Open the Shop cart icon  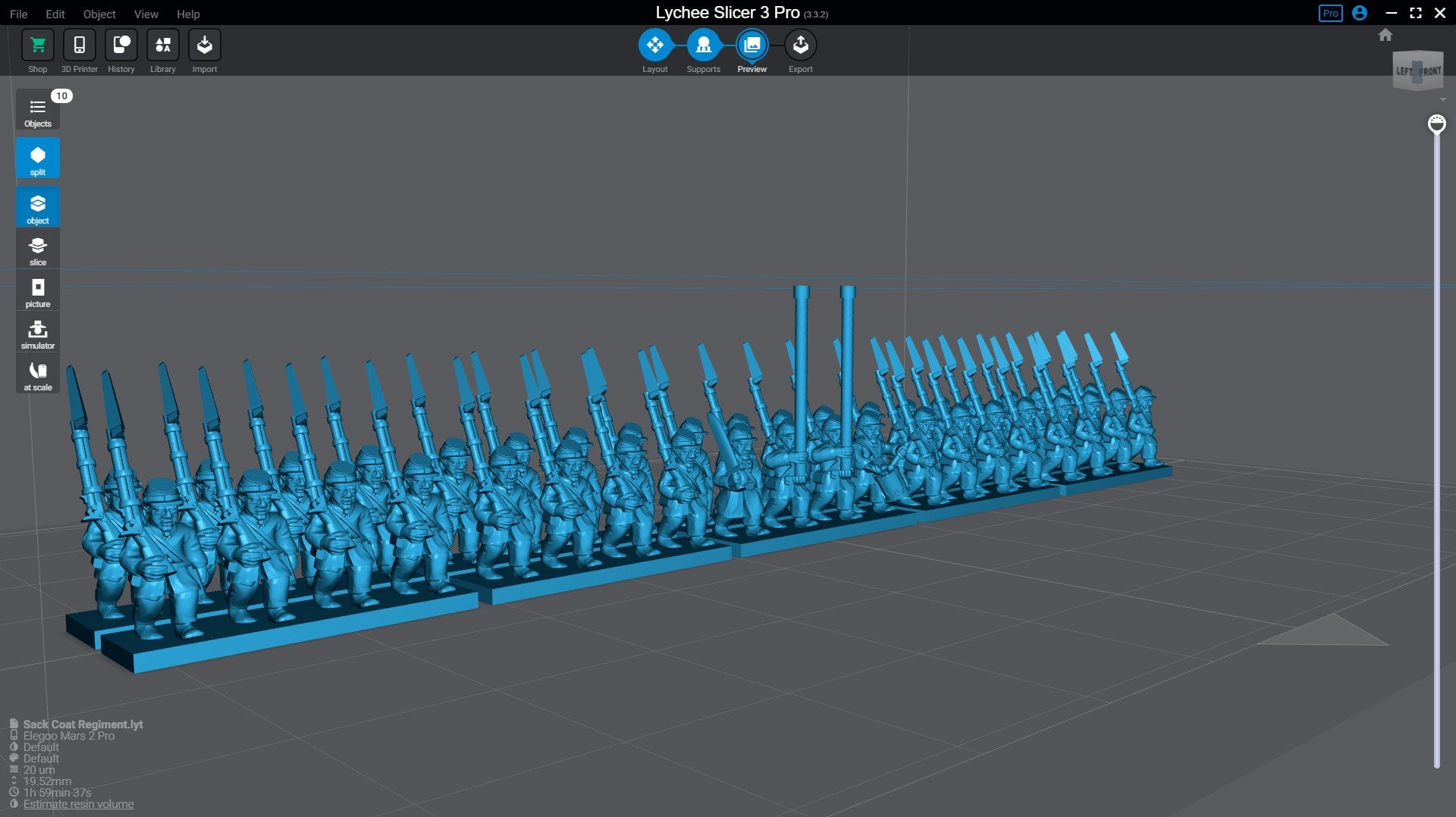(37, 45)
